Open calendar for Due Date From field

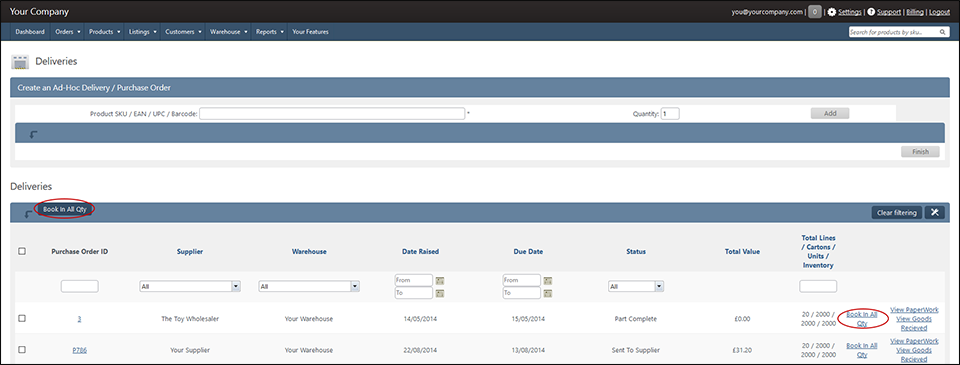pos(547,280)
